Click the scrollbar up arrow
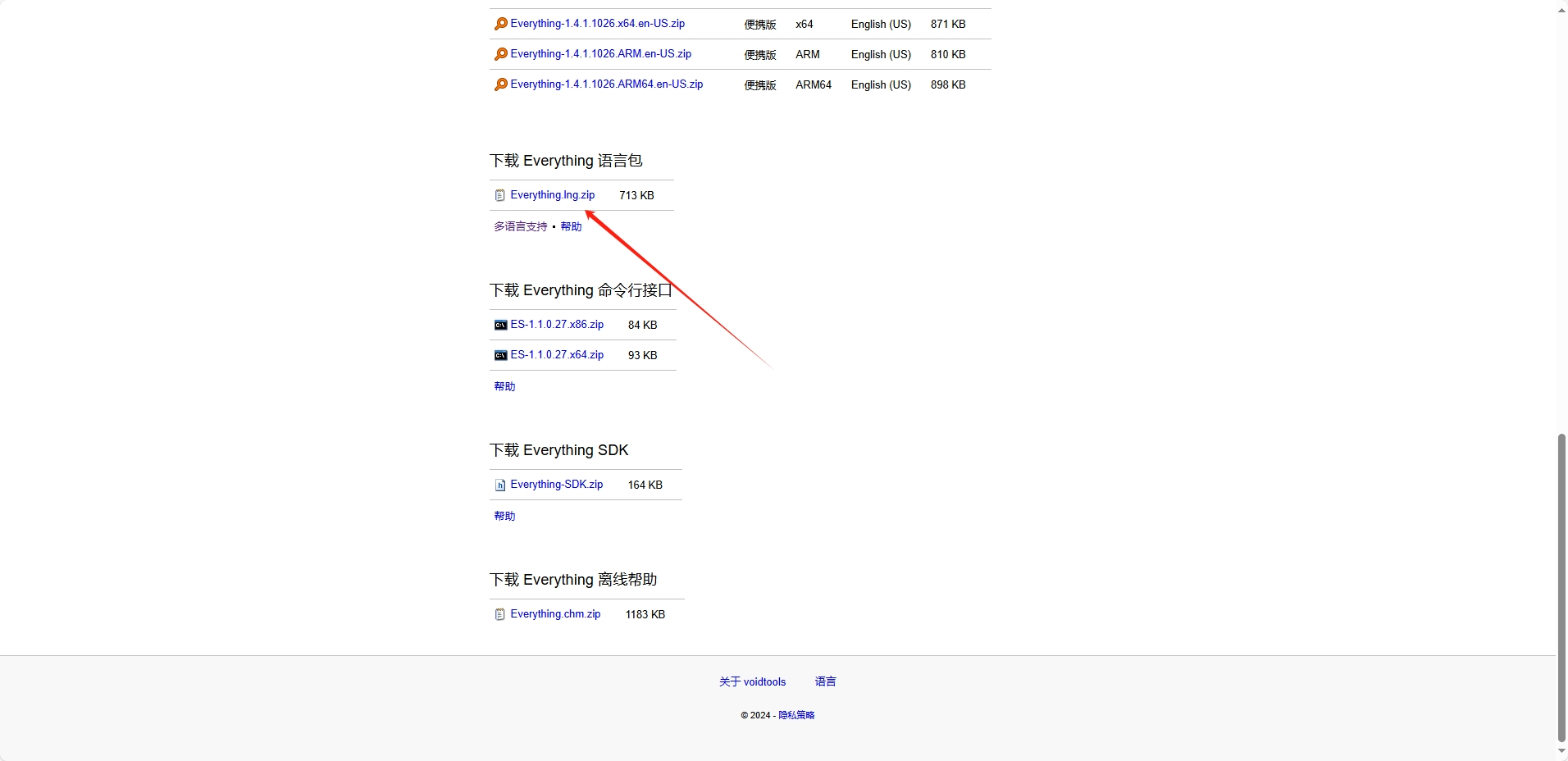The height and width of the screenshot is (761, 1568). coord(1561,10)
